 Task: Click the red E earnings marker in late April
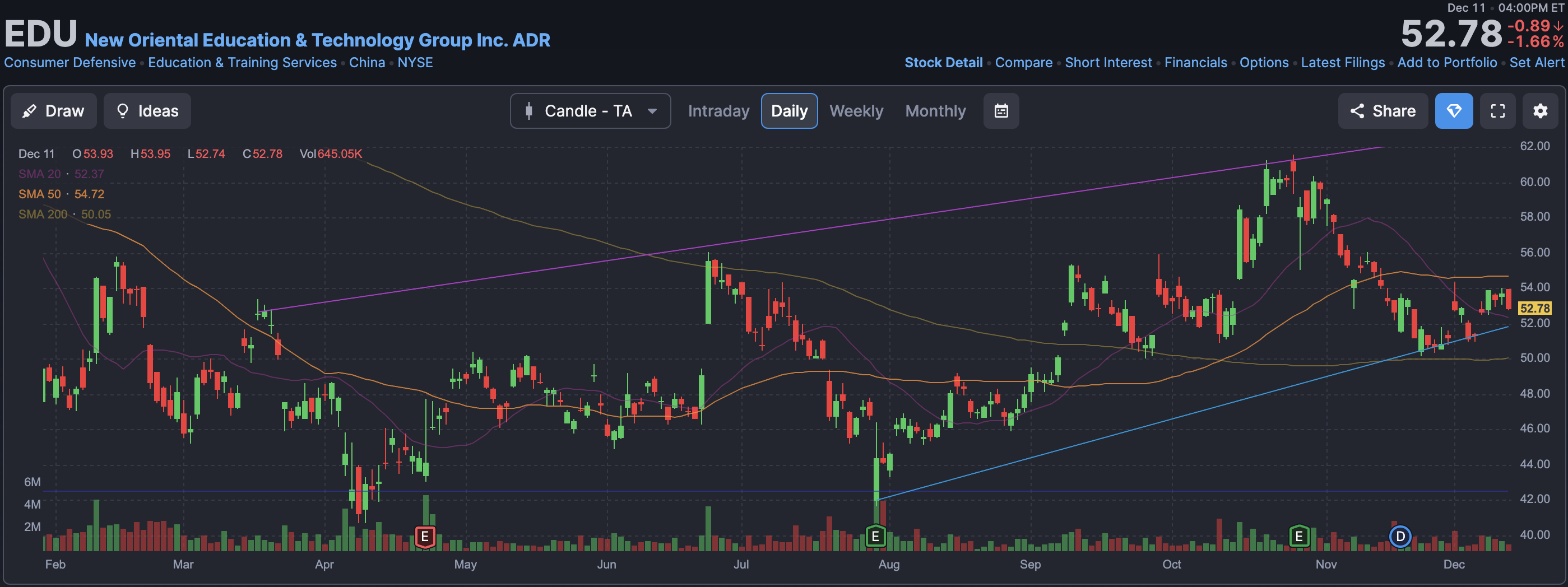click(425, 537)
